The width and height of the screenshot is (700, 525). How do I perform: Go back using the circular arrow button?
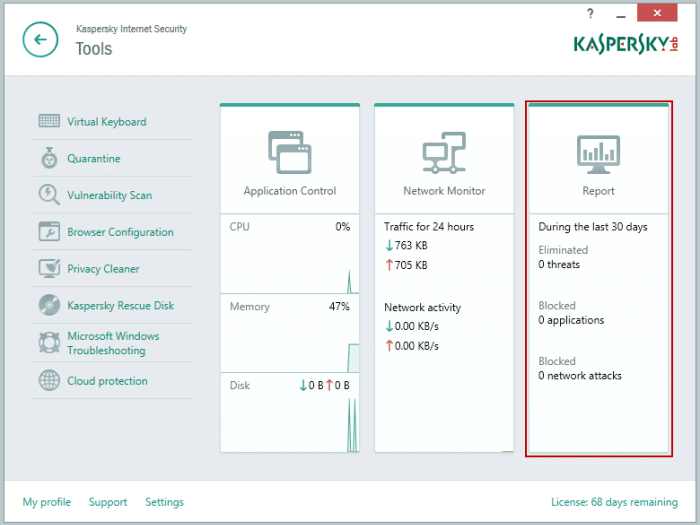[40, 40]
